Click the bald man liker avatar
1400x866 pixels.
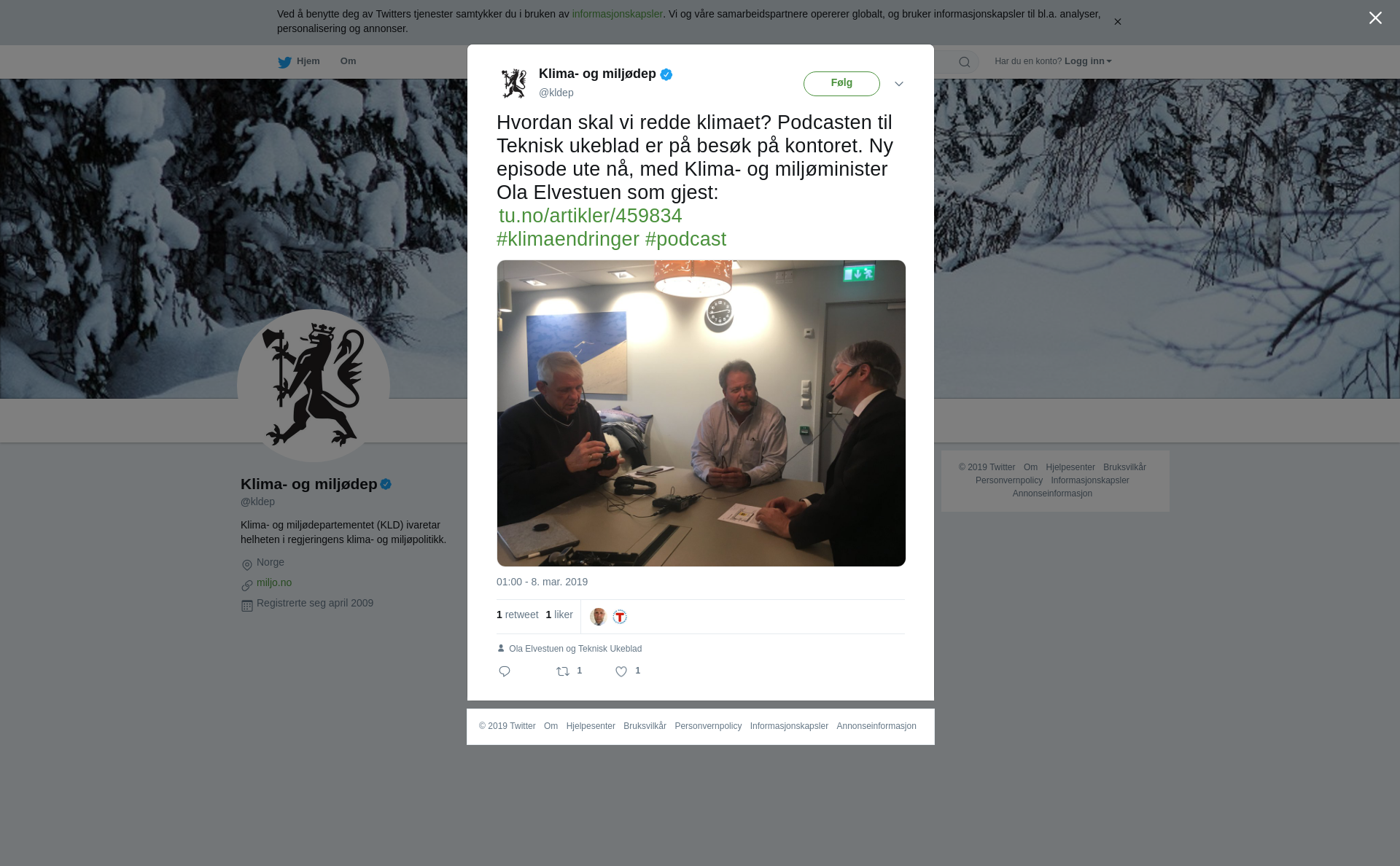(598, 617)
